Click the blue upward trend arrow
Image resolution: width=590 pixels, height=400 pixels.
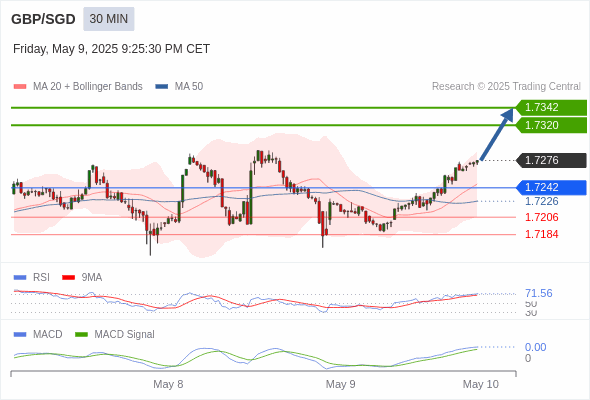pos(497,135)
